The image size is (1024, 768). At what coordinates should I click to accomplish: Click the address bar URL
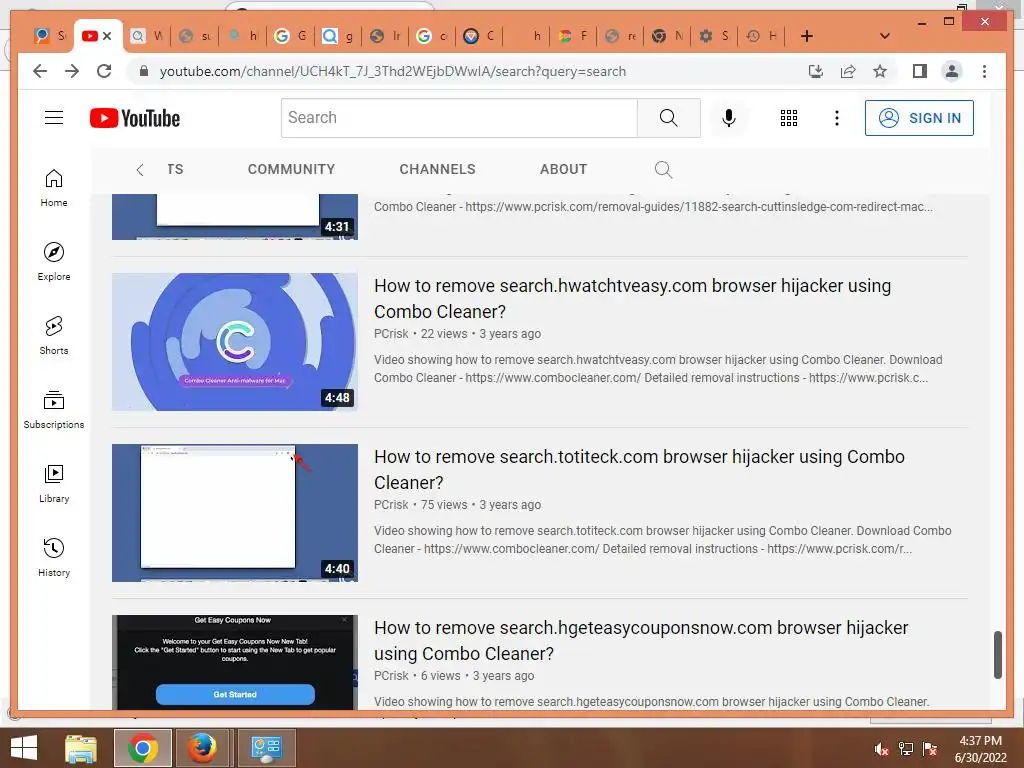392,71
